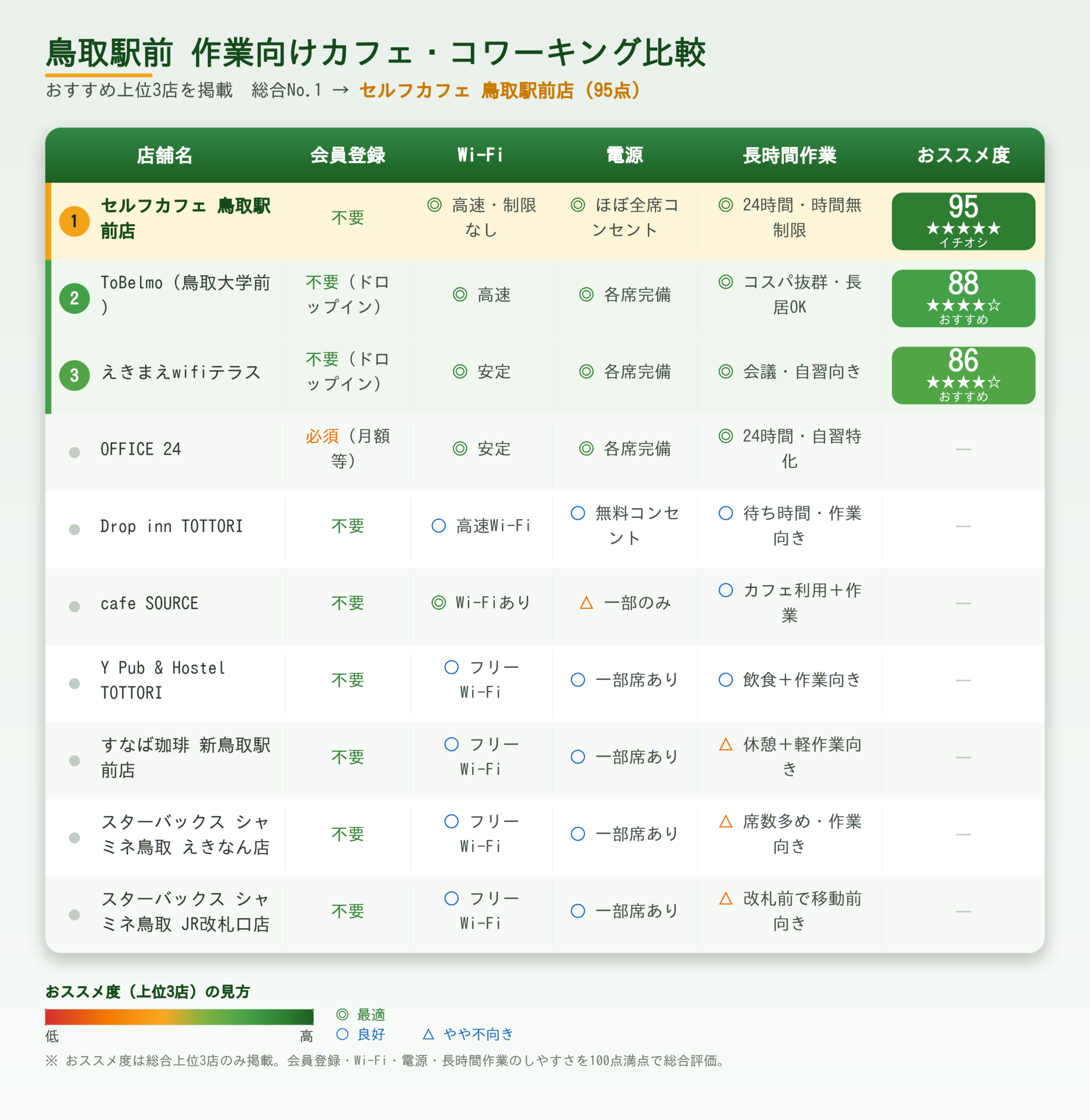Click the ※ footnote about 100点満点 scoring

(x=386, y=1060)
